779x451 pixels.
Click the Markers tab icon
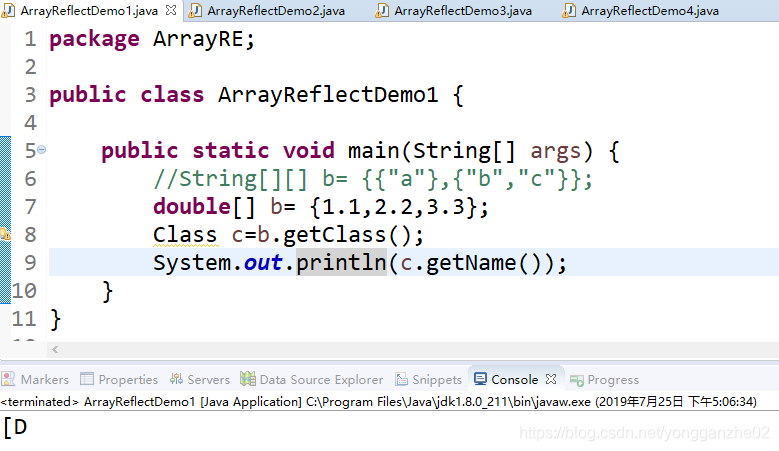pyautogui.click(x=8, y=379)
